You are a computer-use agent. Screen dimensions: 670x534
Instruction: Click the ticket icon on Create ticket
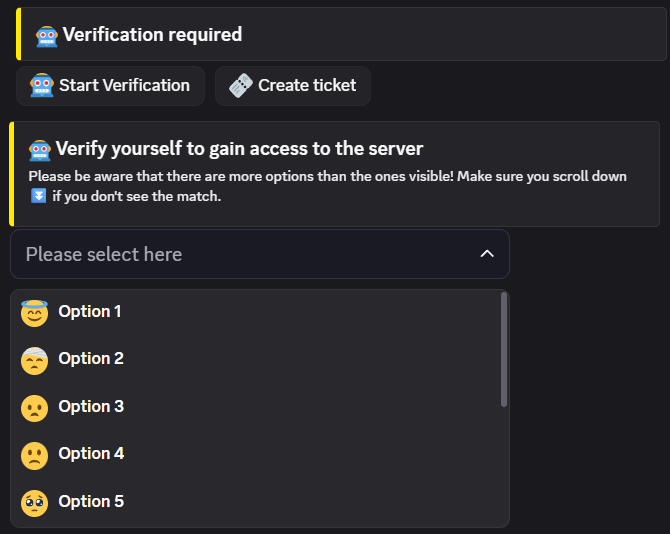240,86
